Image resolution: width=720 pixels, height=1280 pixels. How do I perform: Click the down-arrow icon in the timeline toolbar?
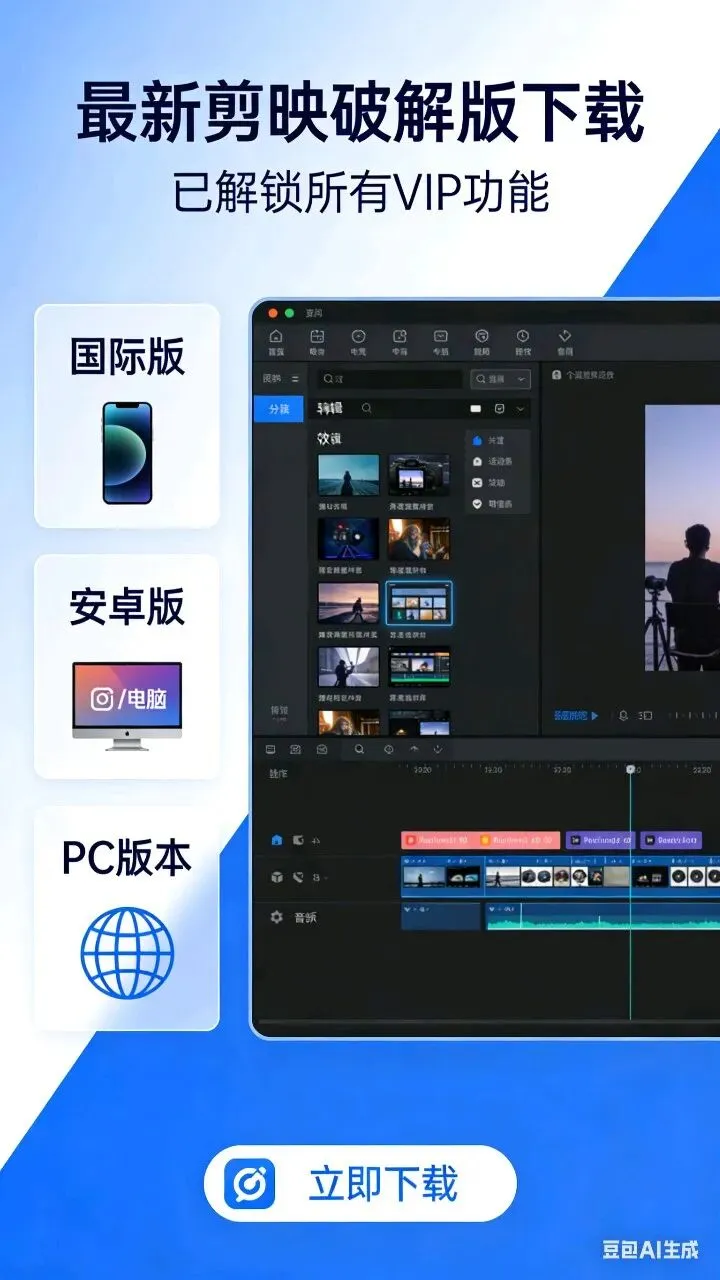click(x=437, y=749)
